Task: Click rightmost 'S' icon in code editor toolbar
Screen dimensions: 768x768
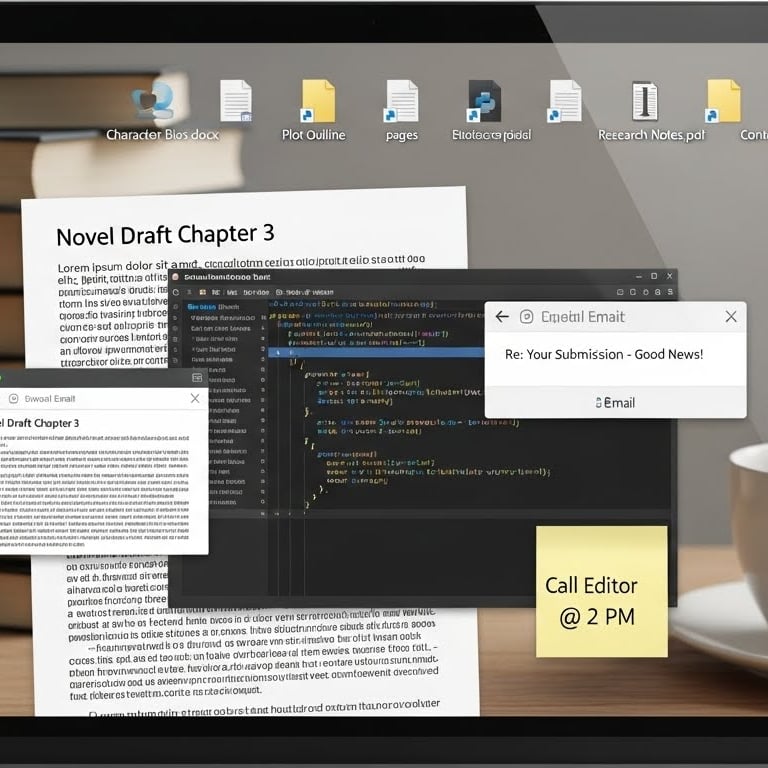Action: [670, 292]
